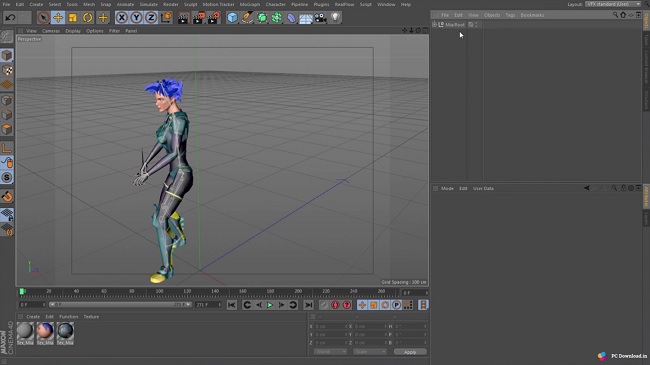Open the Attribute Manager Mode menu
The image size is (650, 365).
coord(447,188)
